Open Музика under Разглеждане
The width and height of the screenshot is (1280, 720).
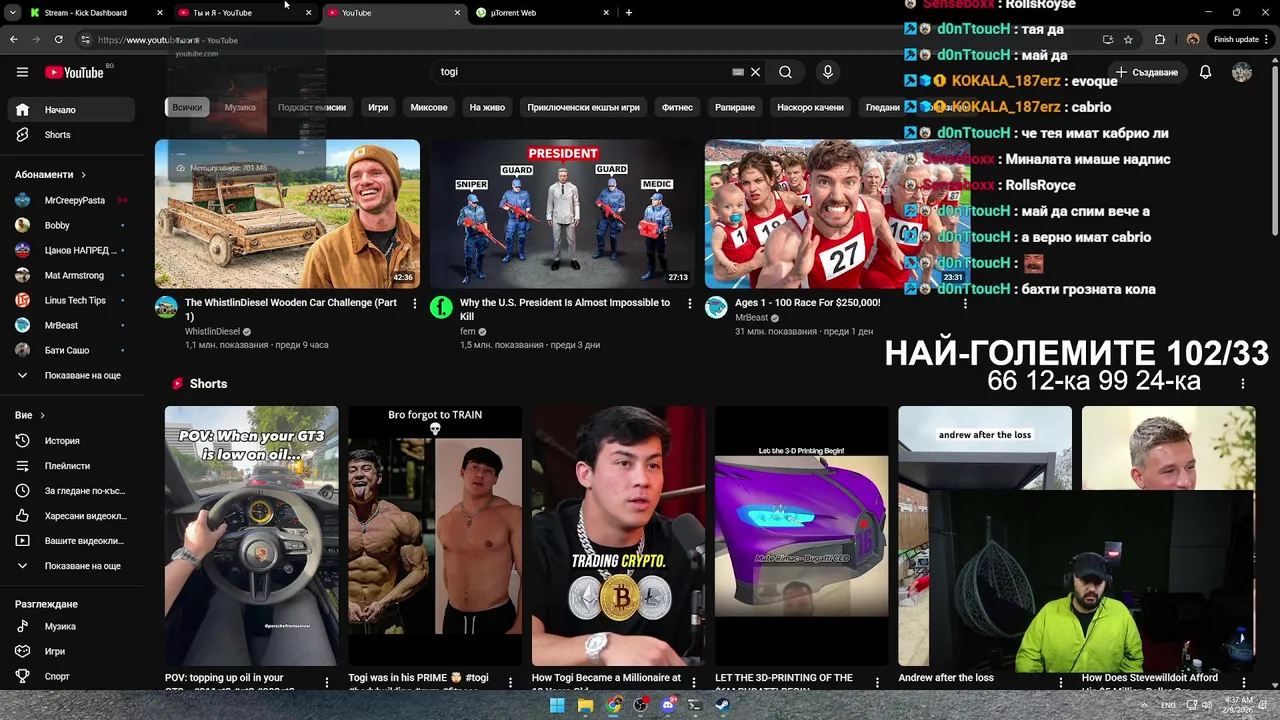click(70, 627)
